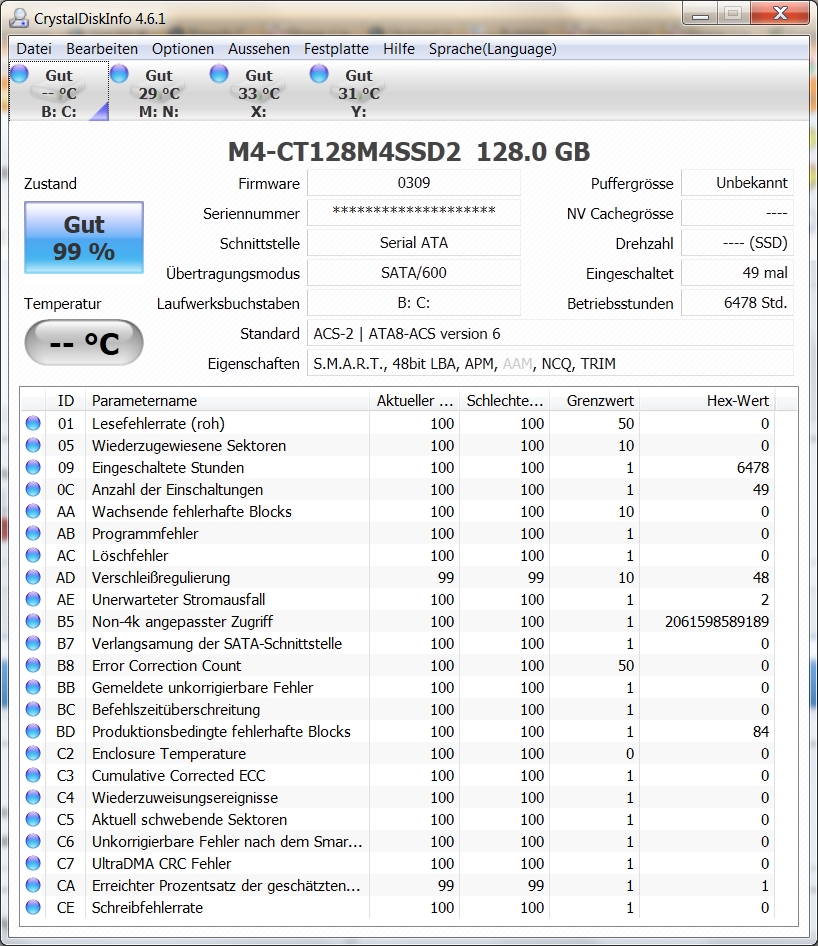Click the status icon of Wachsende fehlerhafte Blocks
818x946 pixels.
[33, 511]
